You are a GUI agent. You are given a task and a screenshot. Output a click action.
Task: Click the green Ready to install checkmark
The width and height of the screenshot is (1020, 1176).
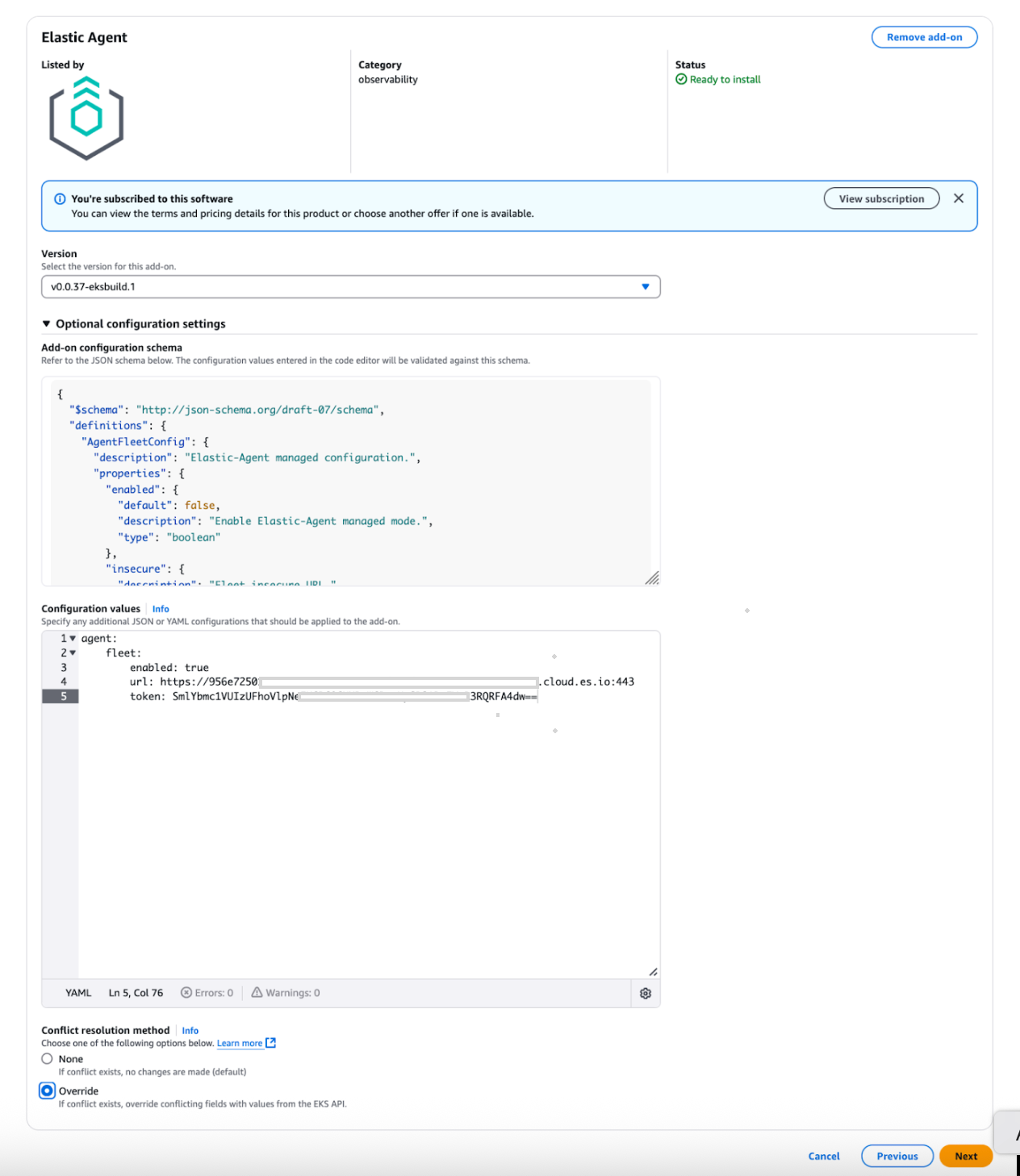(681, 79)
